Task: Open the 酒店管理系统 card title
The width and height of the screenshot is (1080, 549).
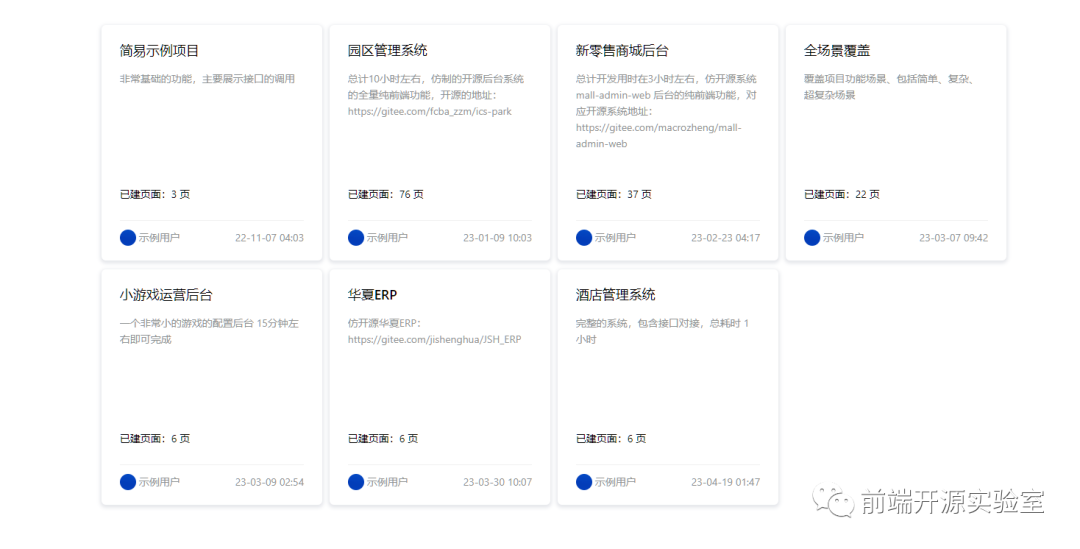Action: [615, 295]
